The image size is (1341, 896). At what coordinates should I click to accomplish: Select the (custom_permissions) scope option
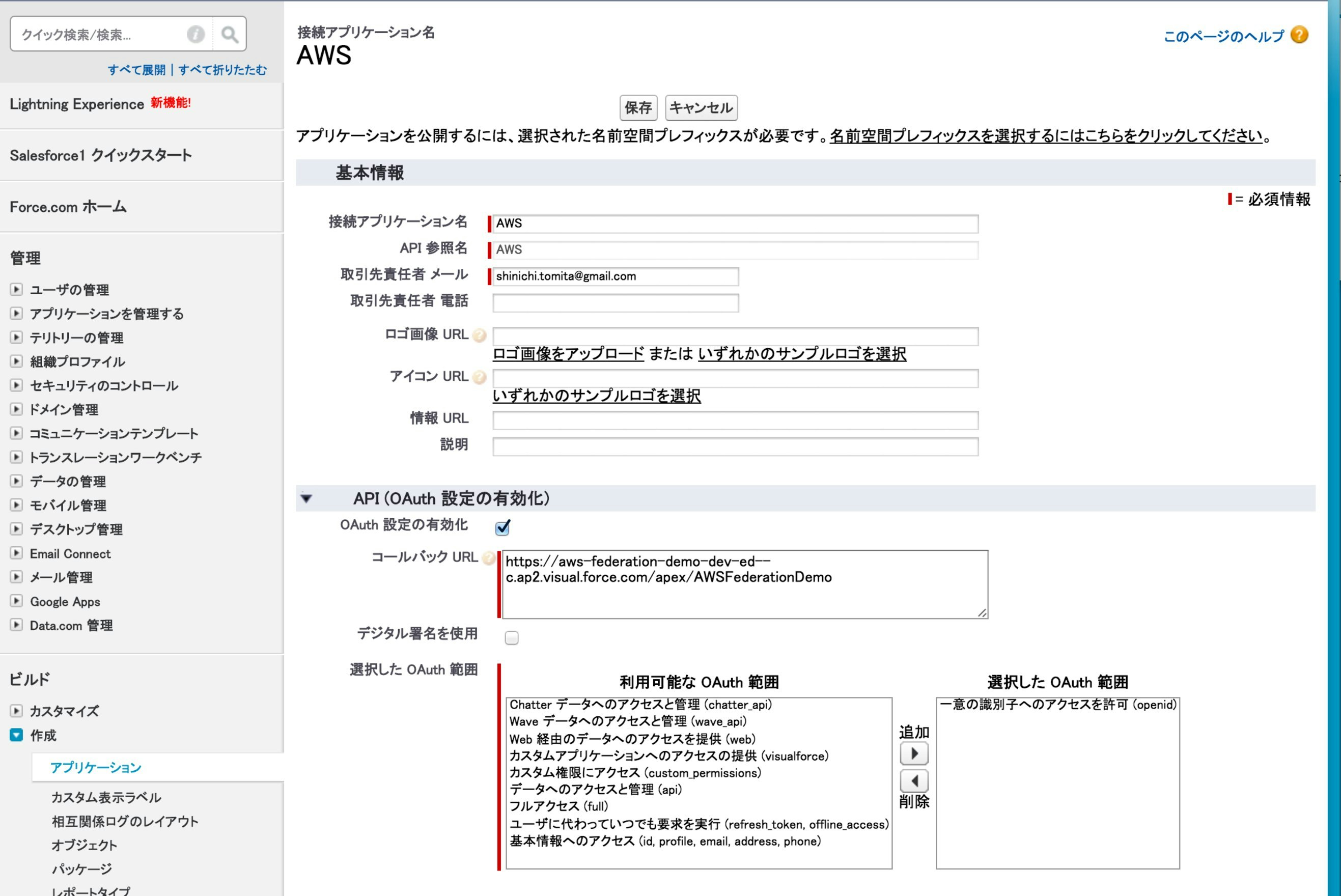(635, 773)
